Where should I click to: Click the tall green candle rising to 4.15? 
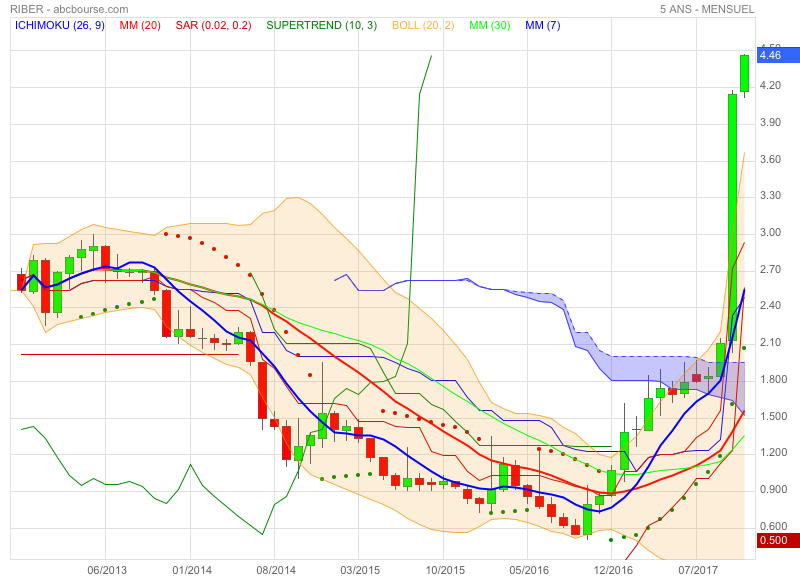pos(732,217)
